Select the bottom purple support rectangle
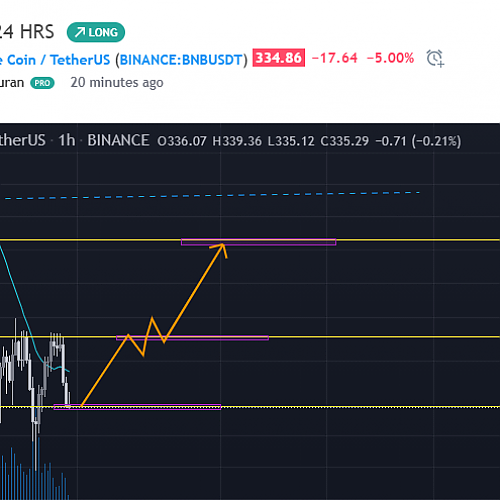This screenshot has width=500, height=500. point(137,407)
